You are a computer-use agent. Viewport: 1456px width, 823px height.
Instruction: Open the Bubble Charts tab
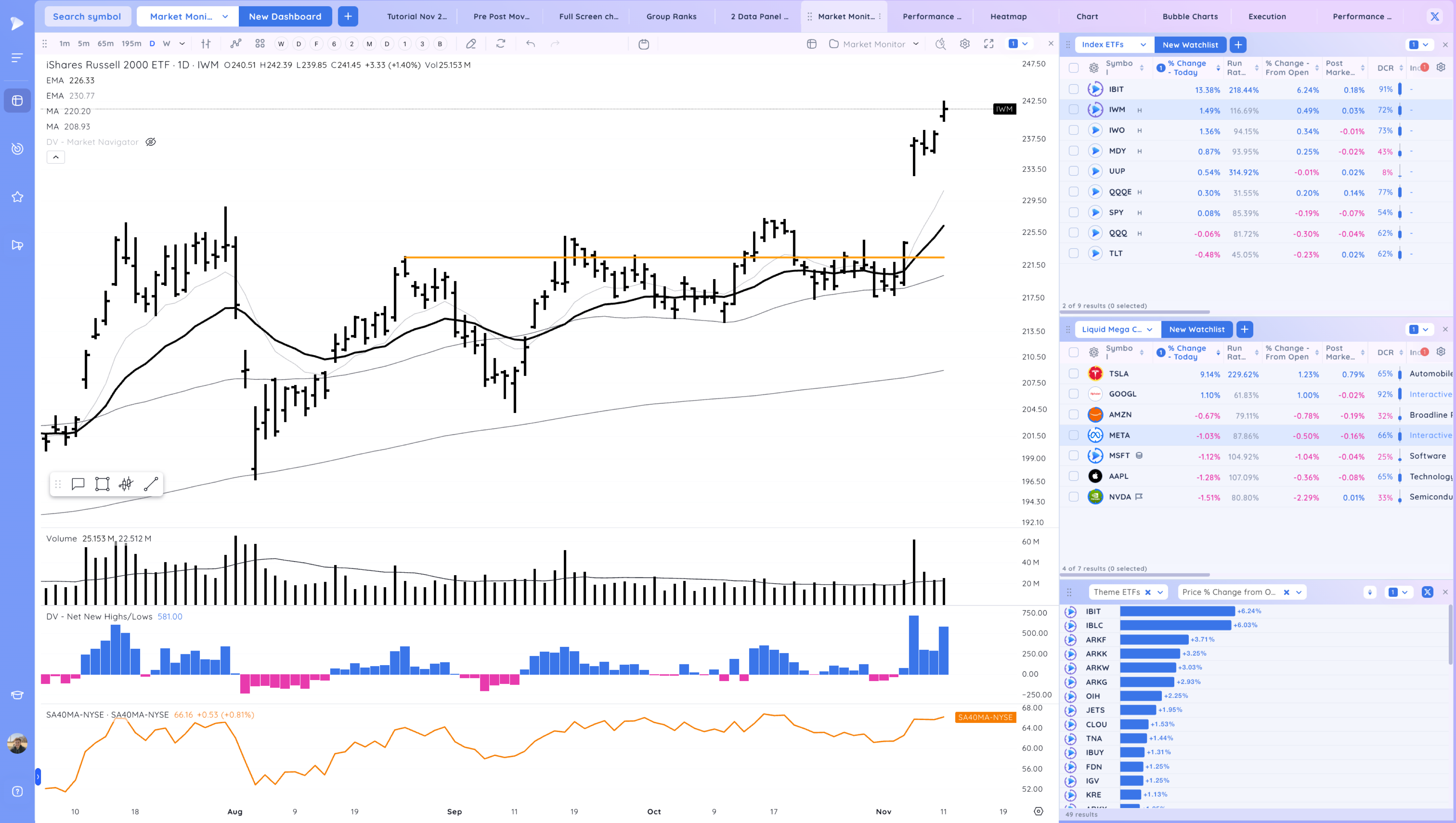pos(1190,16)
